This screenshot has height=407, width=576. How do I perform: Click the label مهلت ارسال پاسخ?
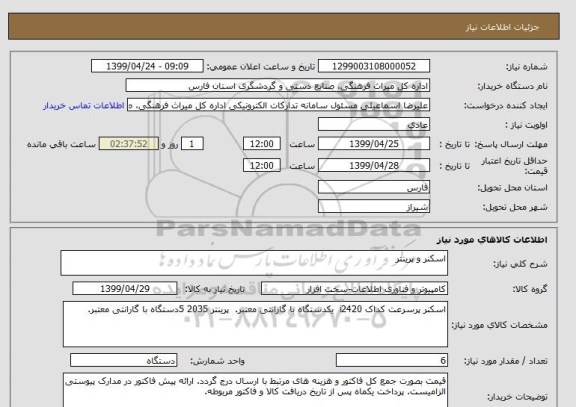point(512,144)
